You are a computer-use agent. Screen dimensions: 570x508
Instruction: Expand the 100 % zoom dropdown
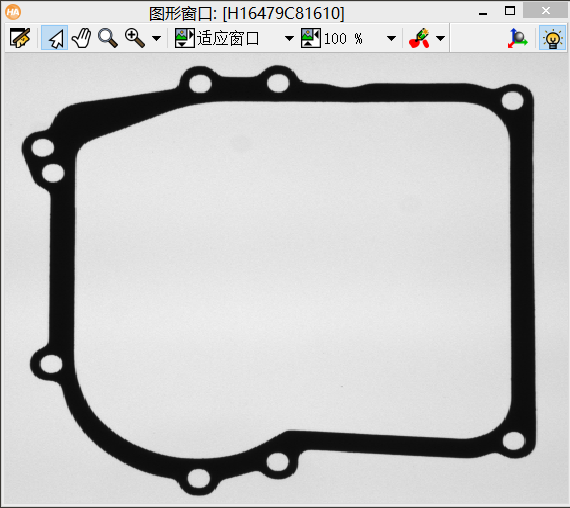[x=391, y=38]
